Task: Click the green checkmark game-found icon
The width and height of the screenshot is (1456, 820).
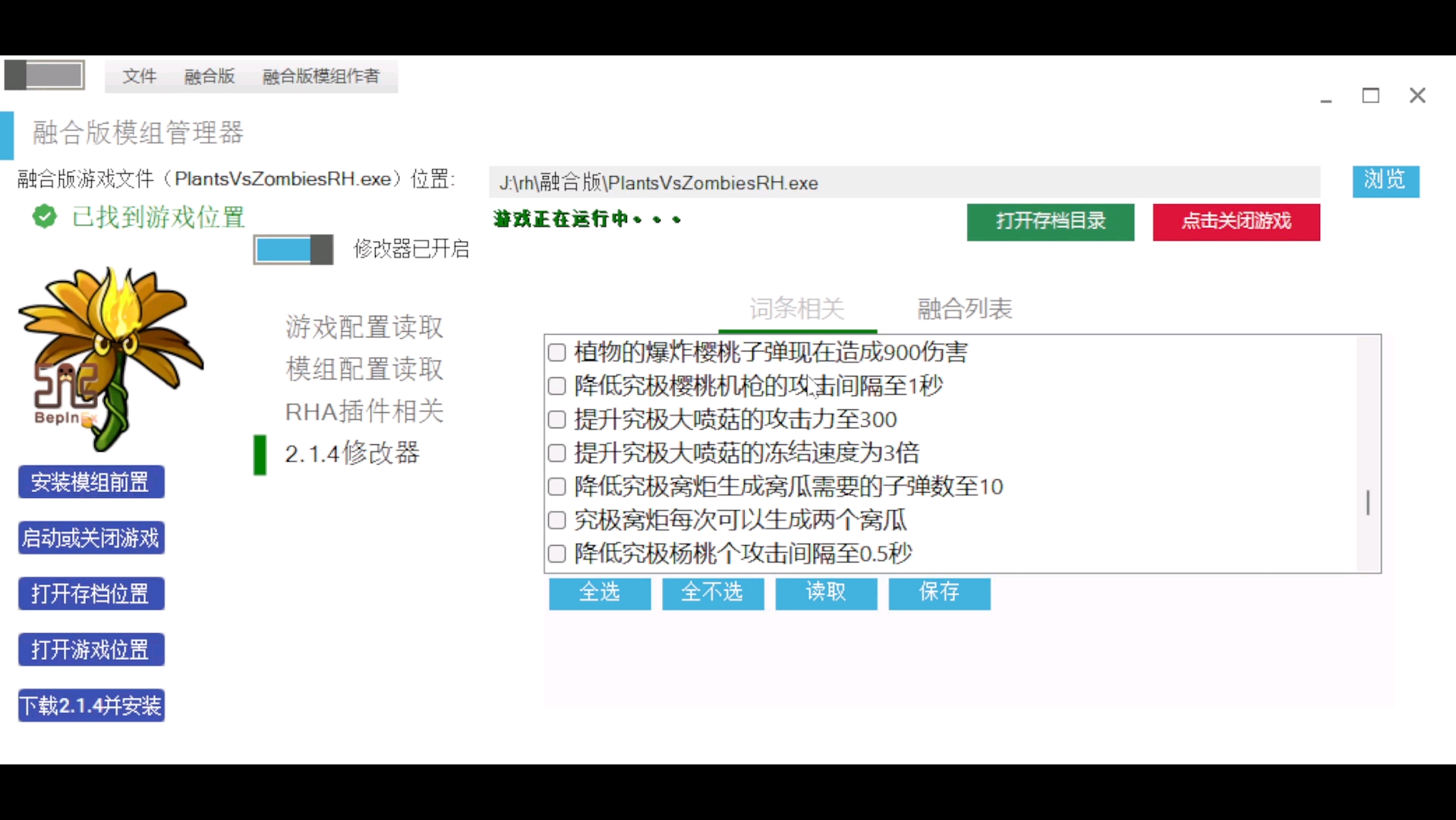Action: 45,217
